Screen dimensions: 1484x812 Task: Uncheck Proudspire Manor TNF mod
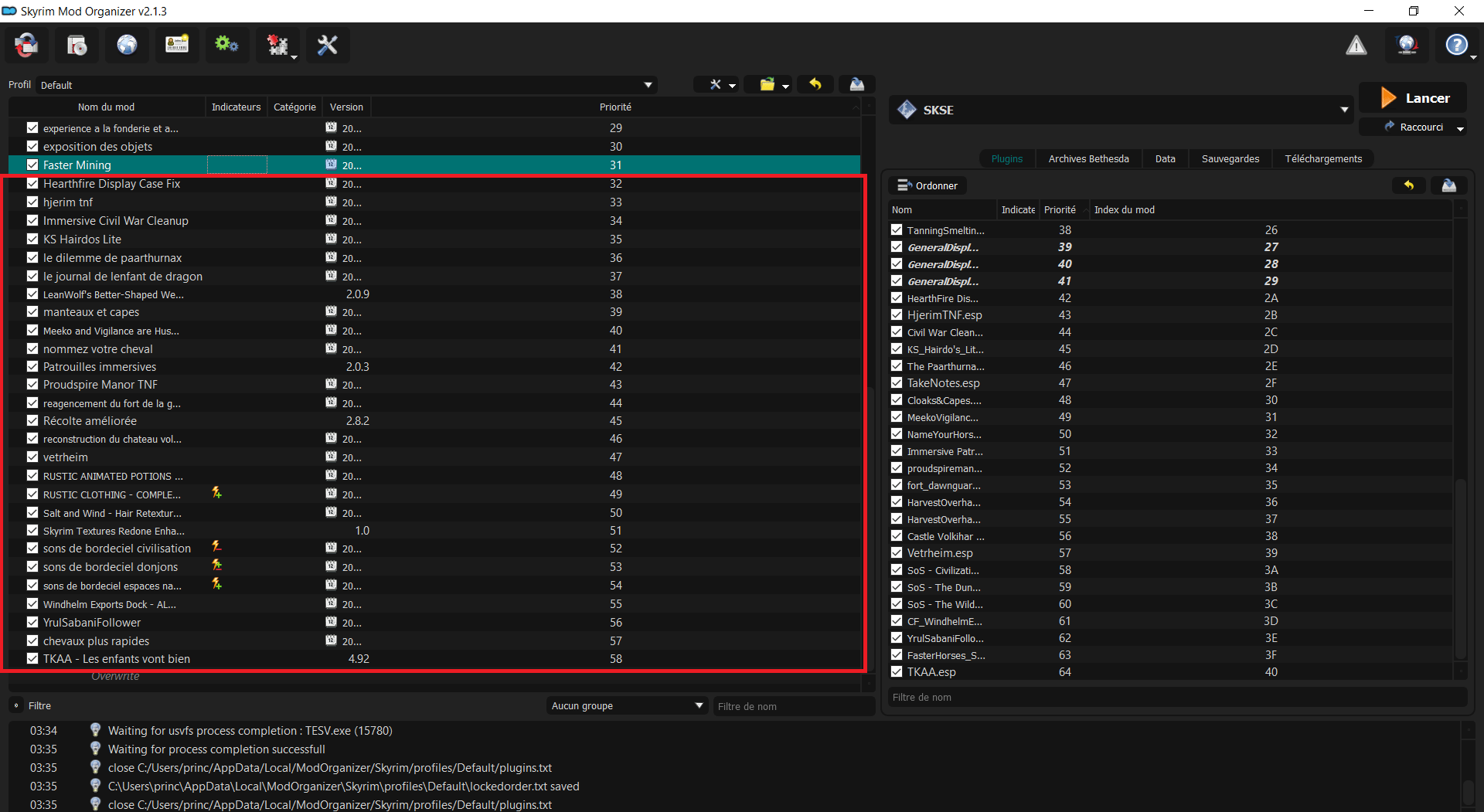coord(32,384)
